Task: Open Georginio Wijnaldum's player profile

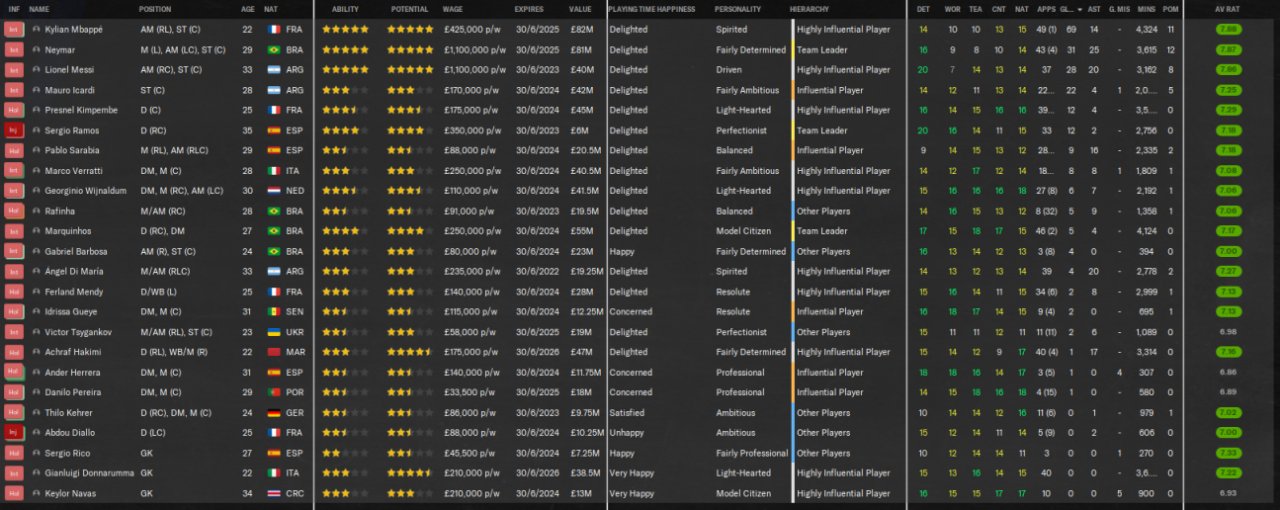Action: pyautogui.click(x=85, y=191)
